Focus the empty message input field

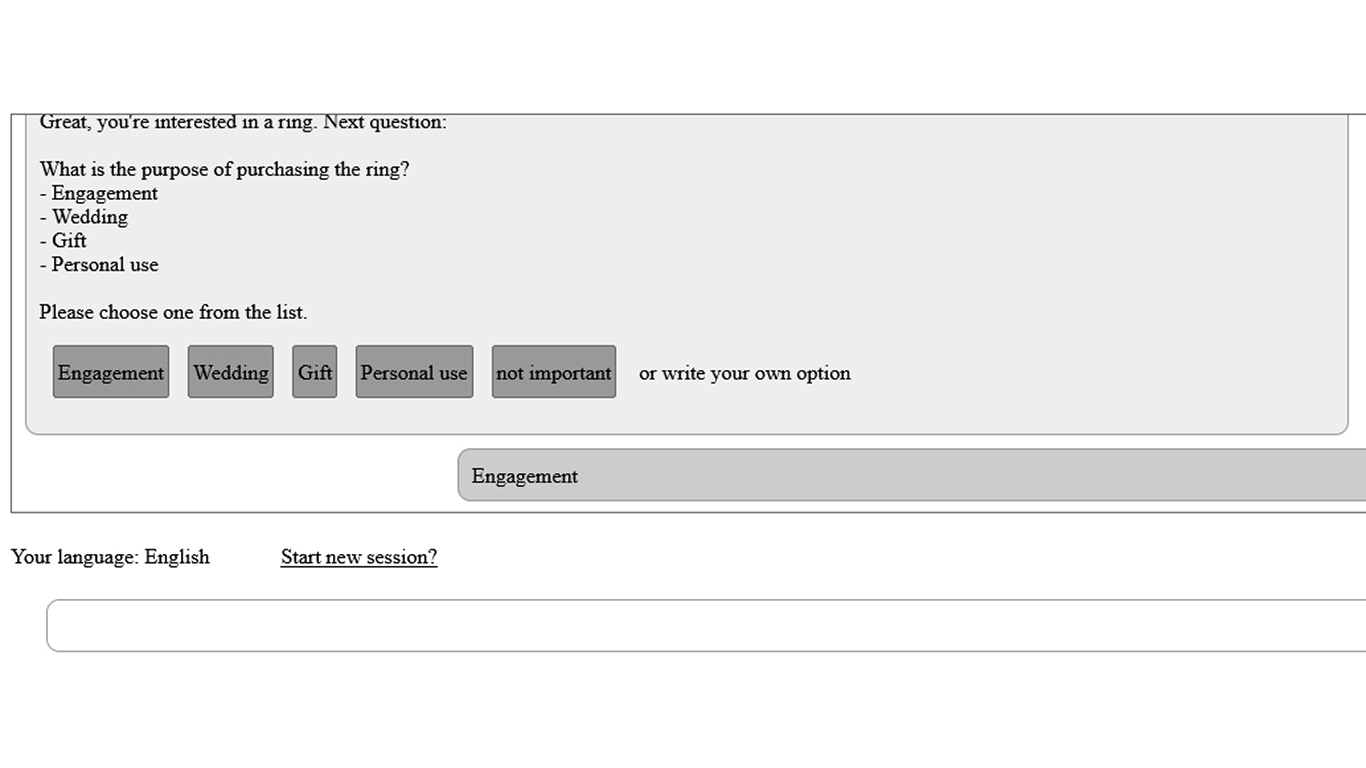click(x=700, y=626)
